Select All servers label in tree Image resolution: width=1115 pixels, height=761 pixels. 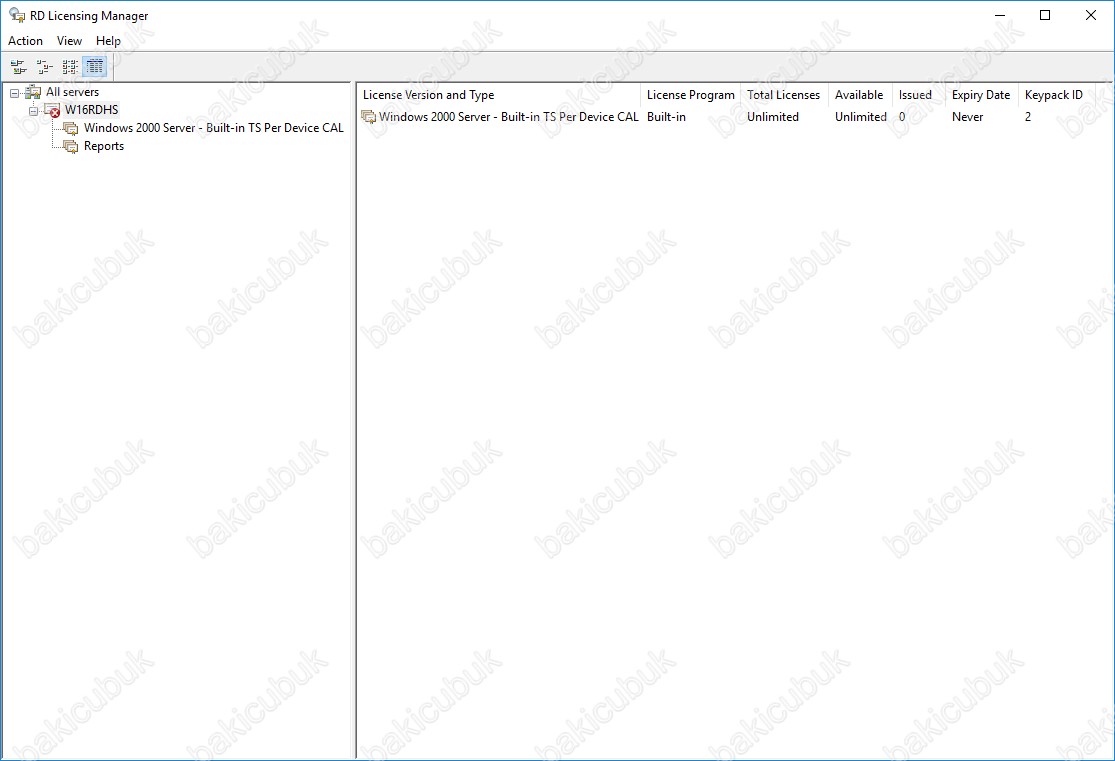click(73, 92)
